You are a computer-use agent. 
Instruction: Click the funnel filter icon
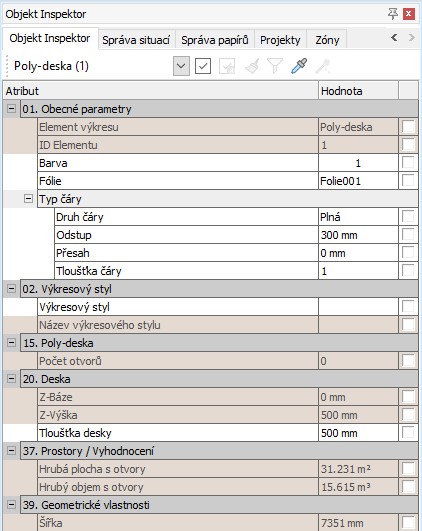coord(275,66)
